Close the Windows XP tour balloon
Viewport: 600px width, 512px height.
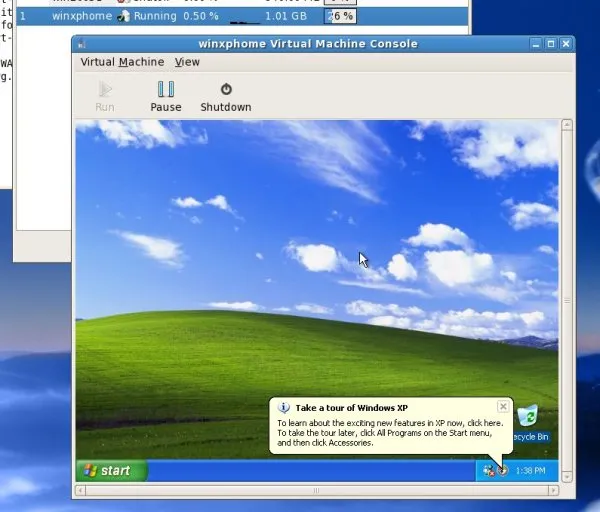point(503,406)
